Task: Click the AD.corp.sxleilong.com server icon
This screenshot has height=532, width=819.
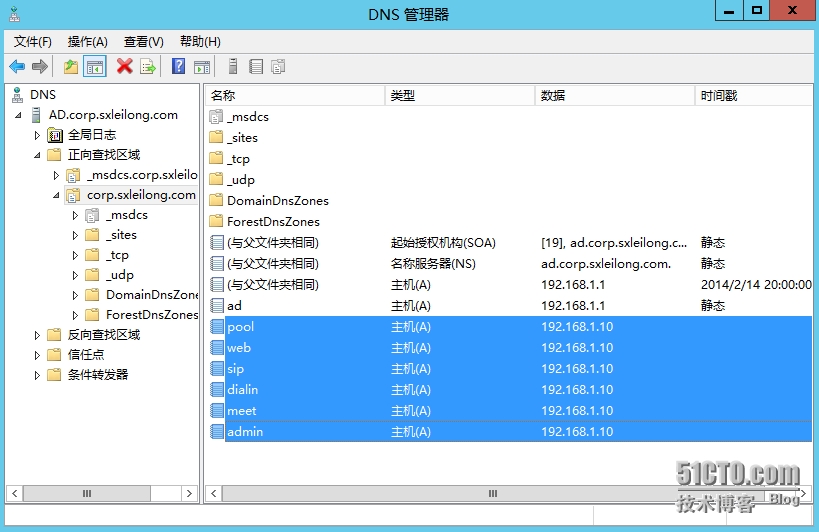Action: point(36,115)
